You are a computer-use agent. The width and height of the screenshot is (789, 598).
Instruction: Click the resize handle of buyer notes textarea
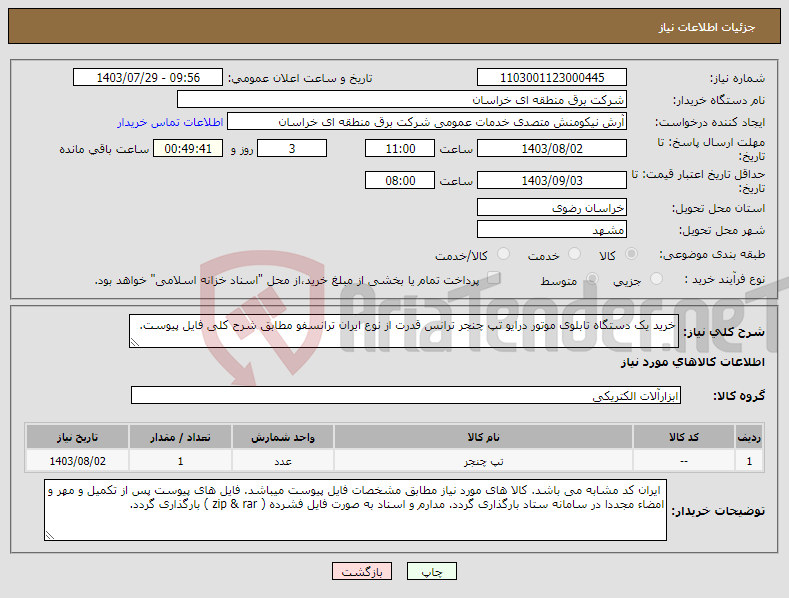[49, 536]
